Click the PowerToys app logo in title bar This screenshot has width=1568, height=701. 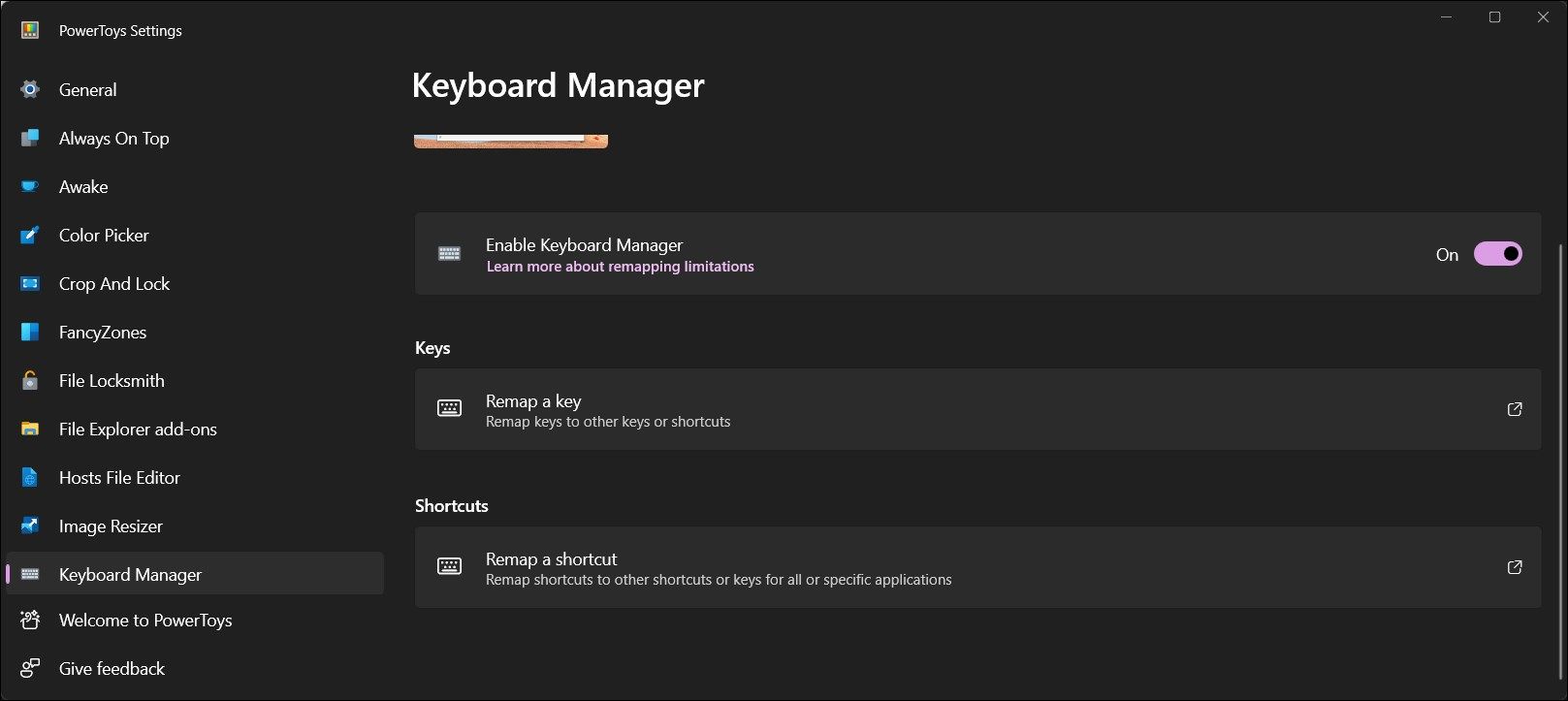coord(30,30)
